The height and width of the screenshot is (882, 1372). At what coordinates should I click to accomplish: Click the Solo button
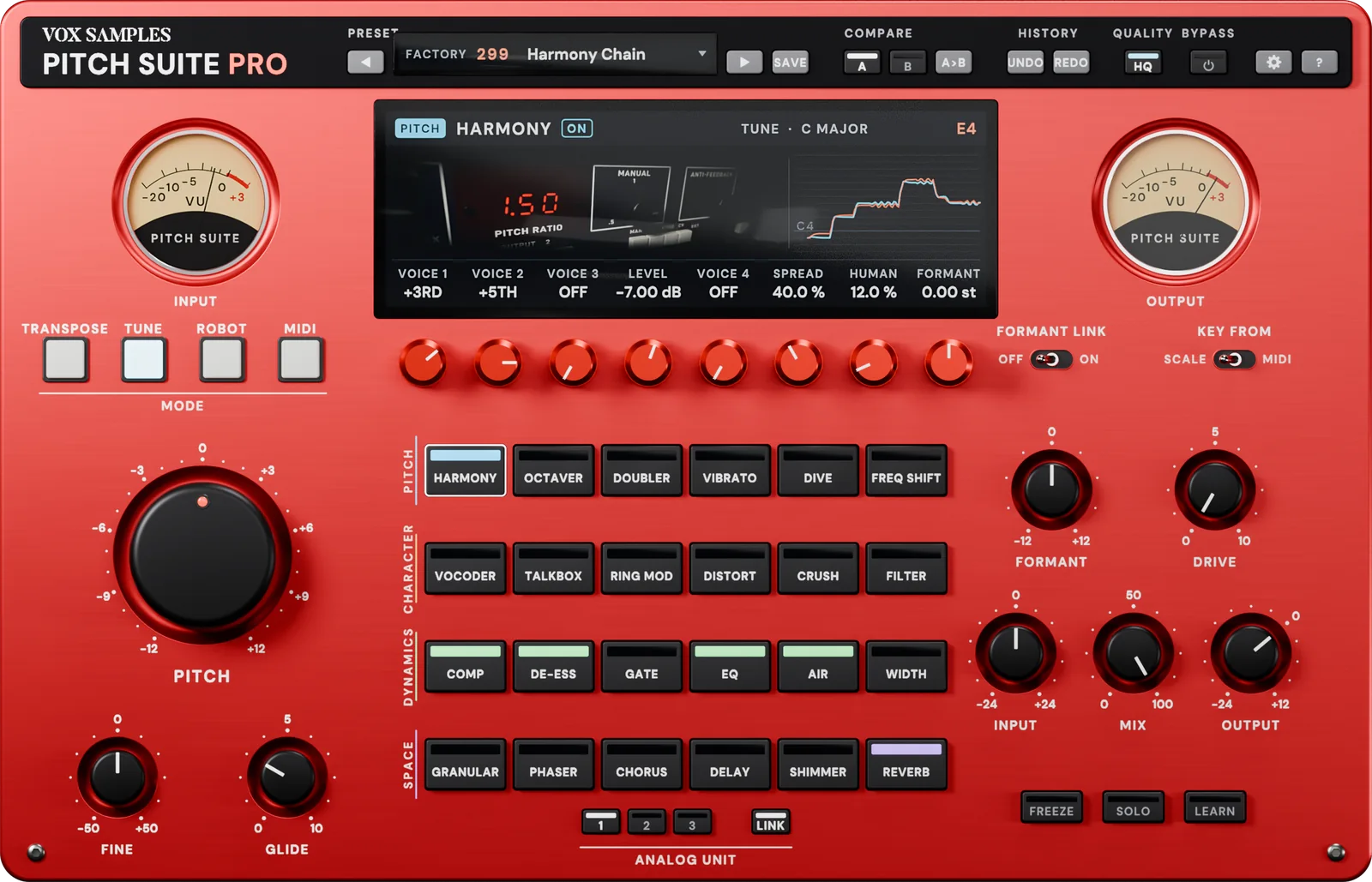coord(1133,807)
